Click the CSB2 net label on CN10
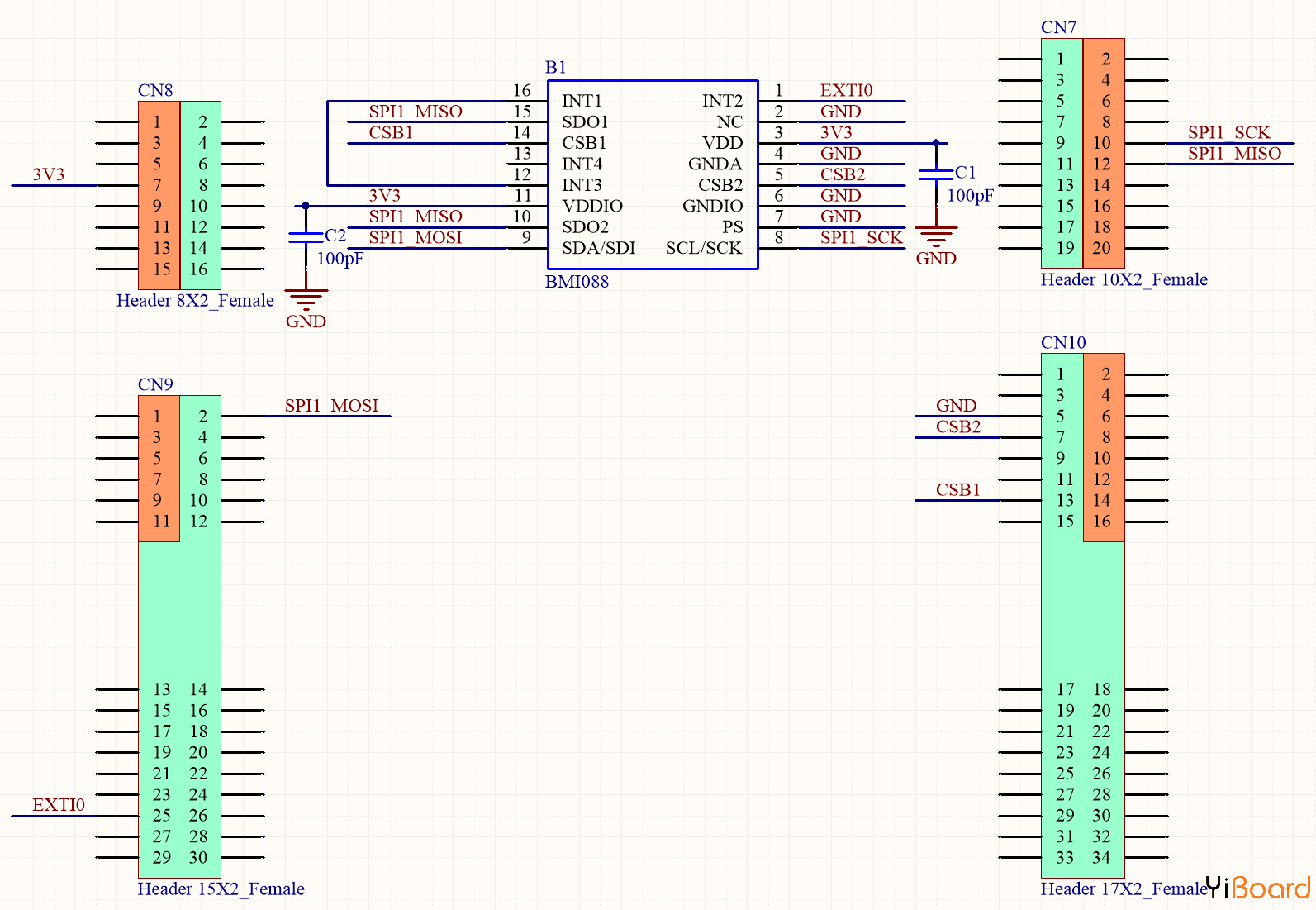 pos(958,426)
